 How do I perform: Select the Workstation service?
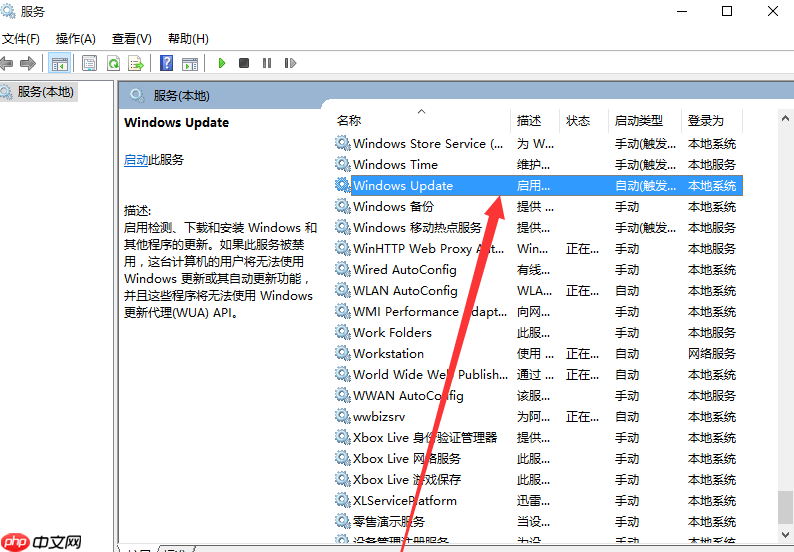pyautogui.click(x=538, y=353)
